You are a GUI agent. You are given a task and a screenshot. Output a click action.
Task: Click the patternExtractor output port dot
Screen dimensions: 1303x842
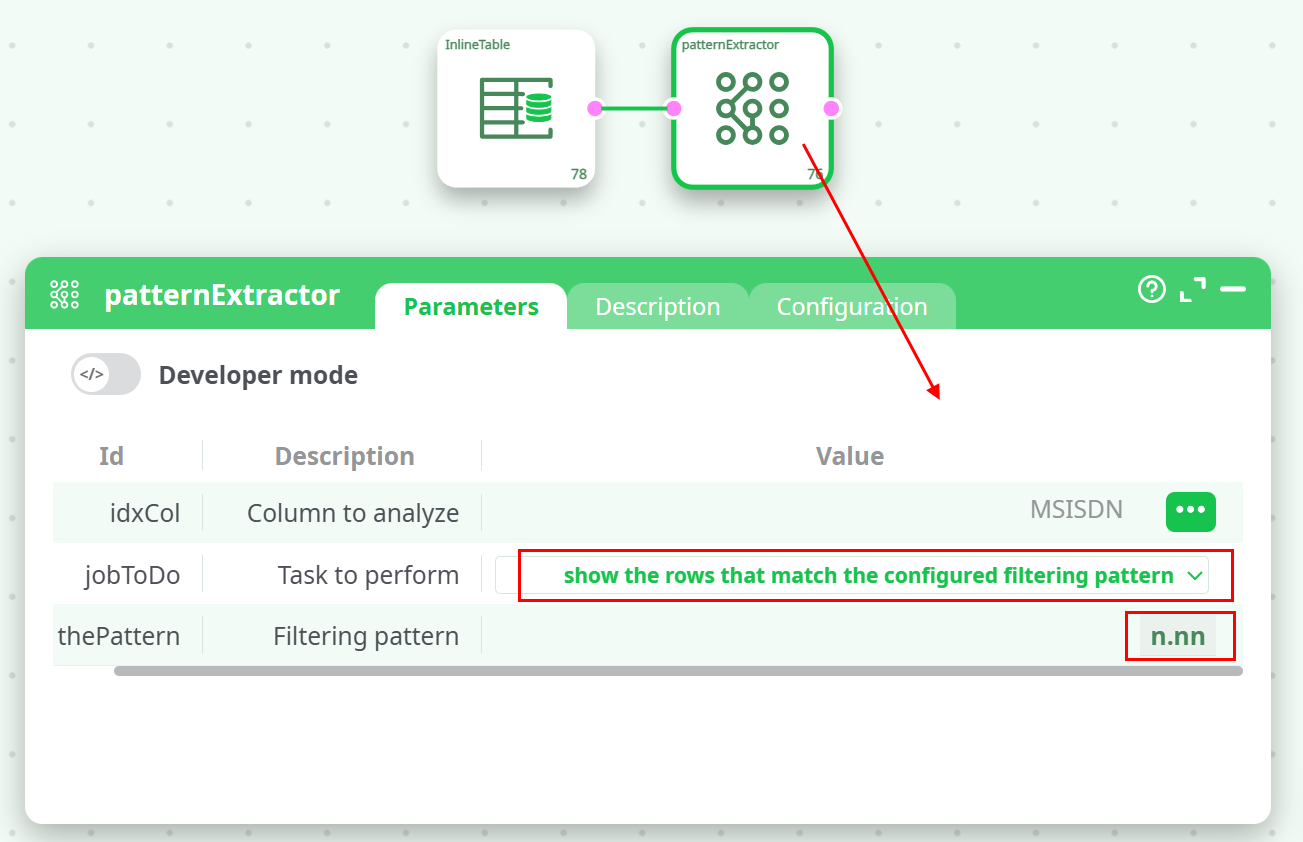(830, 108)
